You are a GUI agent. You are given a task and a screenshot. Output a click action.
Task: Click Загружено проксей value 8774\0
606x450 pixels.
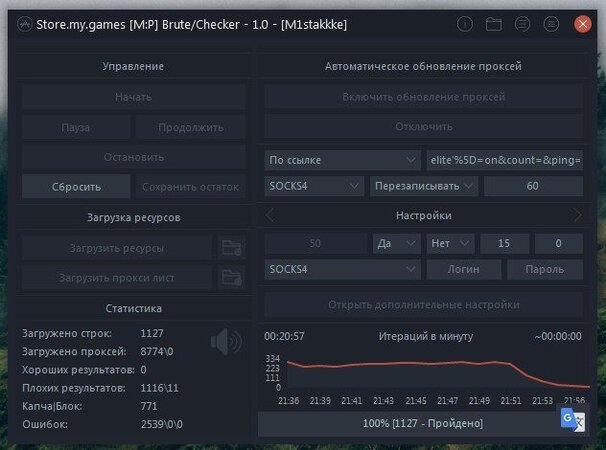[157, 352]
